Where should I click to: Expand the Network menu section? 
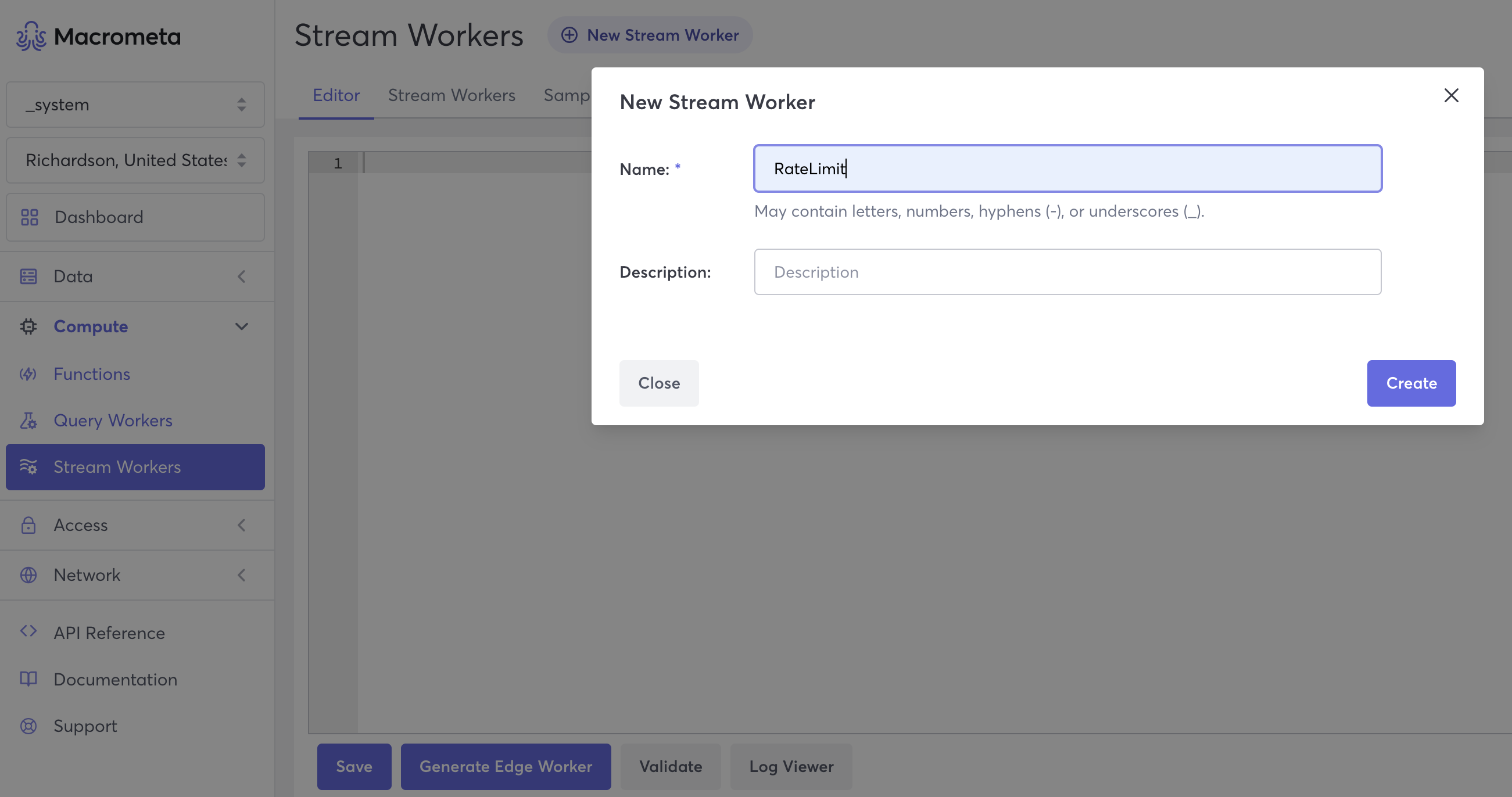(x=241, y=575)
